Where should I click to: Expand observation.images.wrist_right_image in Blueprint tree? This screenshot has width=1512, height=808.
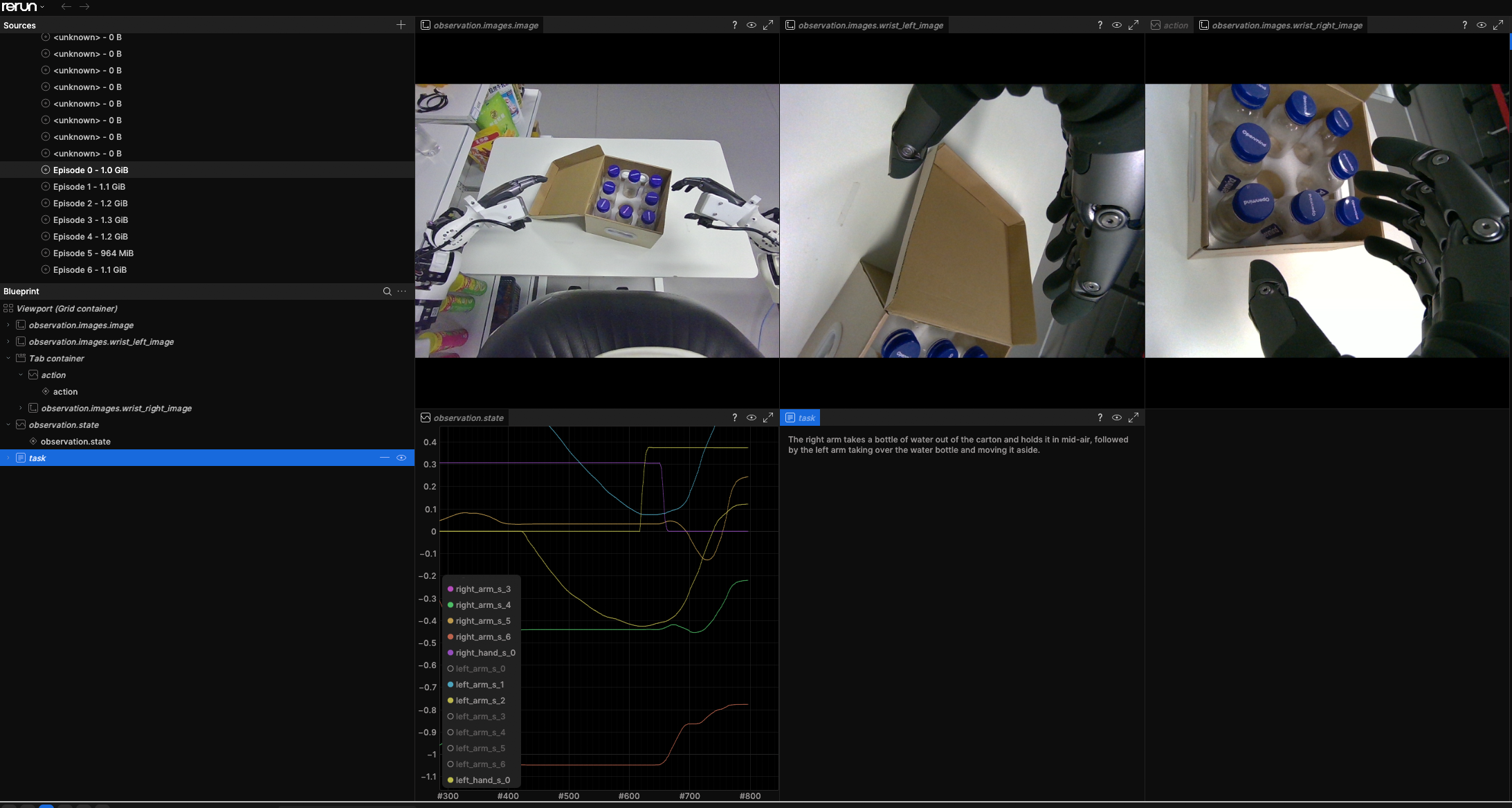[x=21, y=408]
